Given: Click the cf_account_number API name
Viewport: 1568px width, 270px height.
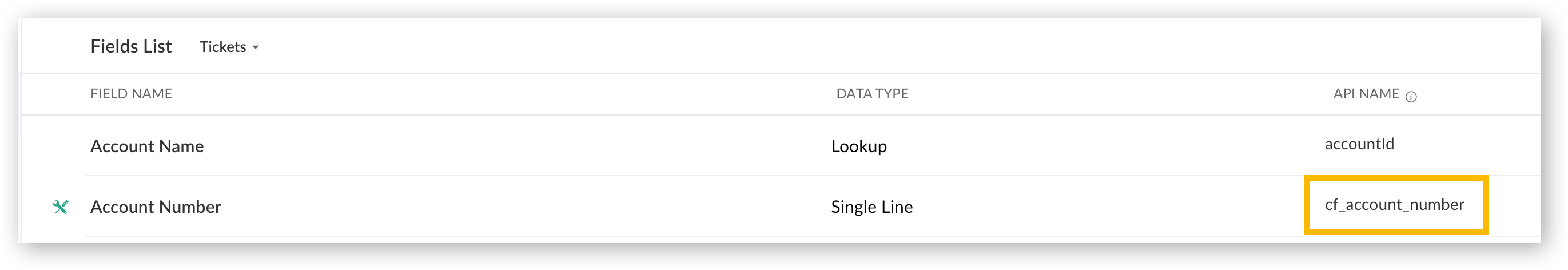Looking at the screenshot, I should (1394, 205).
